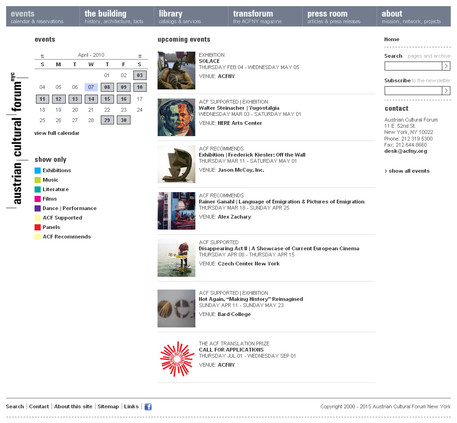Open the Facebook icon in footer
Image resolution: width=457 pixels, height=423 pixels.
click(x=148, y=407)
